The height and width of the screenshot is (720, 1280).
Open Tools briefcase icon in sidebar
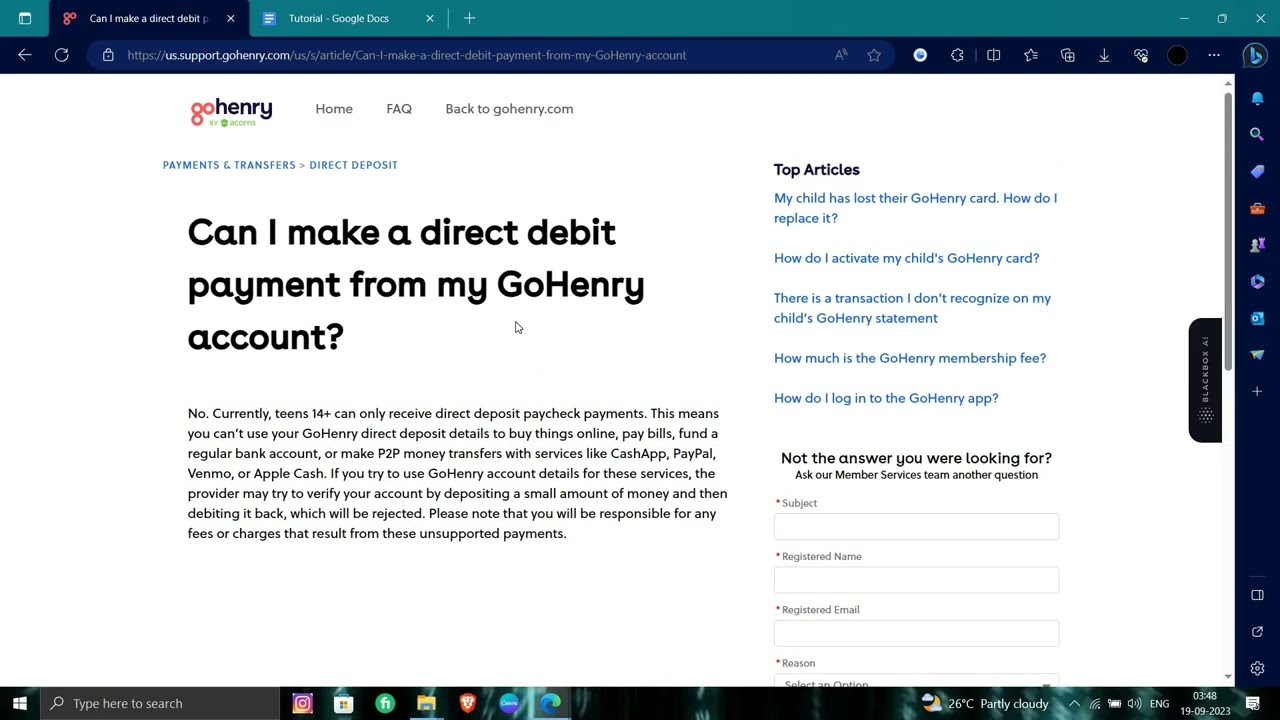coord(1257,208)
